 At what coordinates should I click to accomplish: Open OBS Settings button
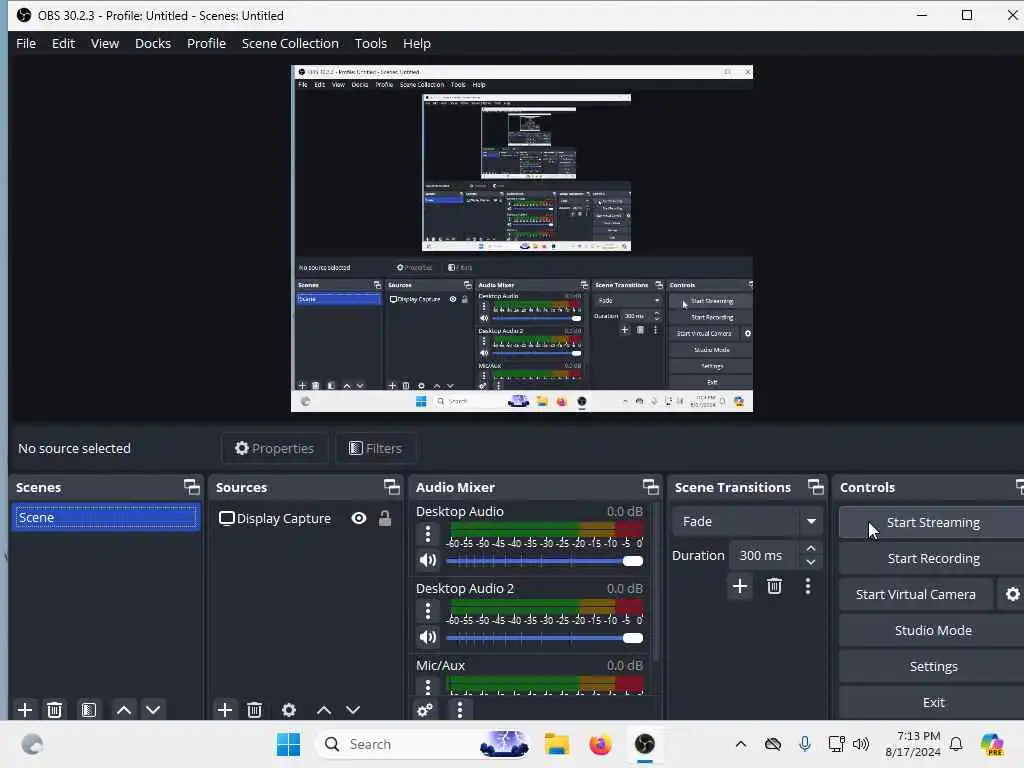point(933,666)
